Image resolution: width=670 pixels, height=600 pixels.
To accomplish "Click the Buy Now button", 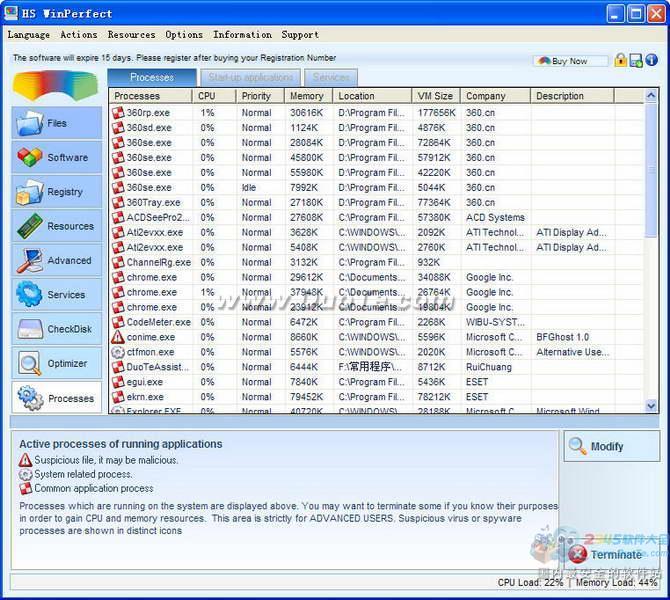I will click(x=570, y=61).
